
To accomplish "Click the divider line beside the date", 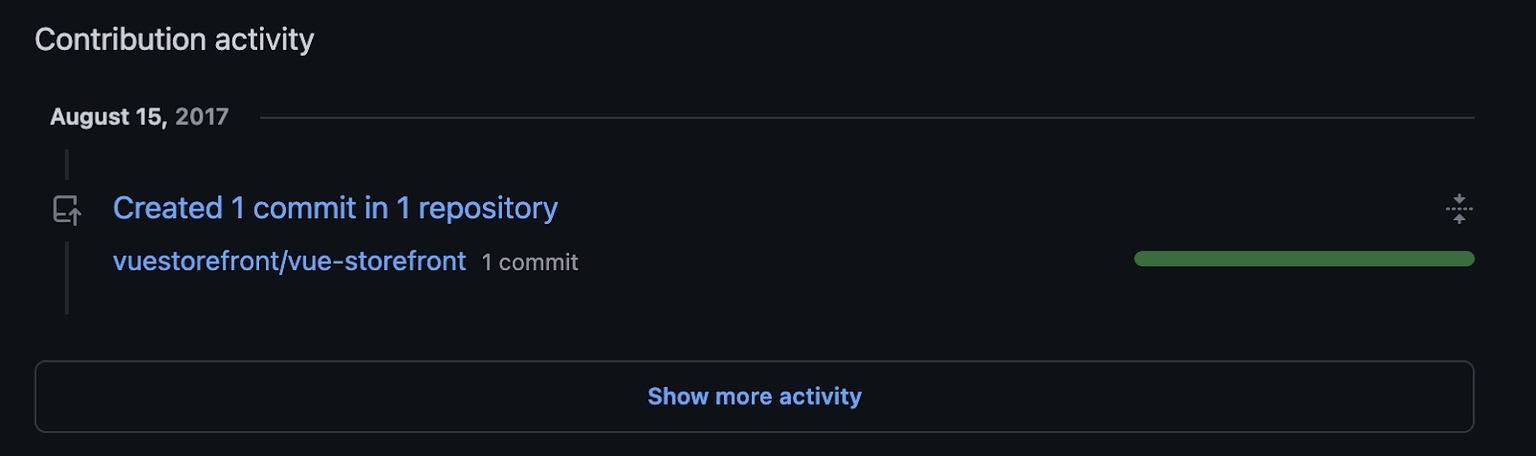I will click(x=867, y=118).
